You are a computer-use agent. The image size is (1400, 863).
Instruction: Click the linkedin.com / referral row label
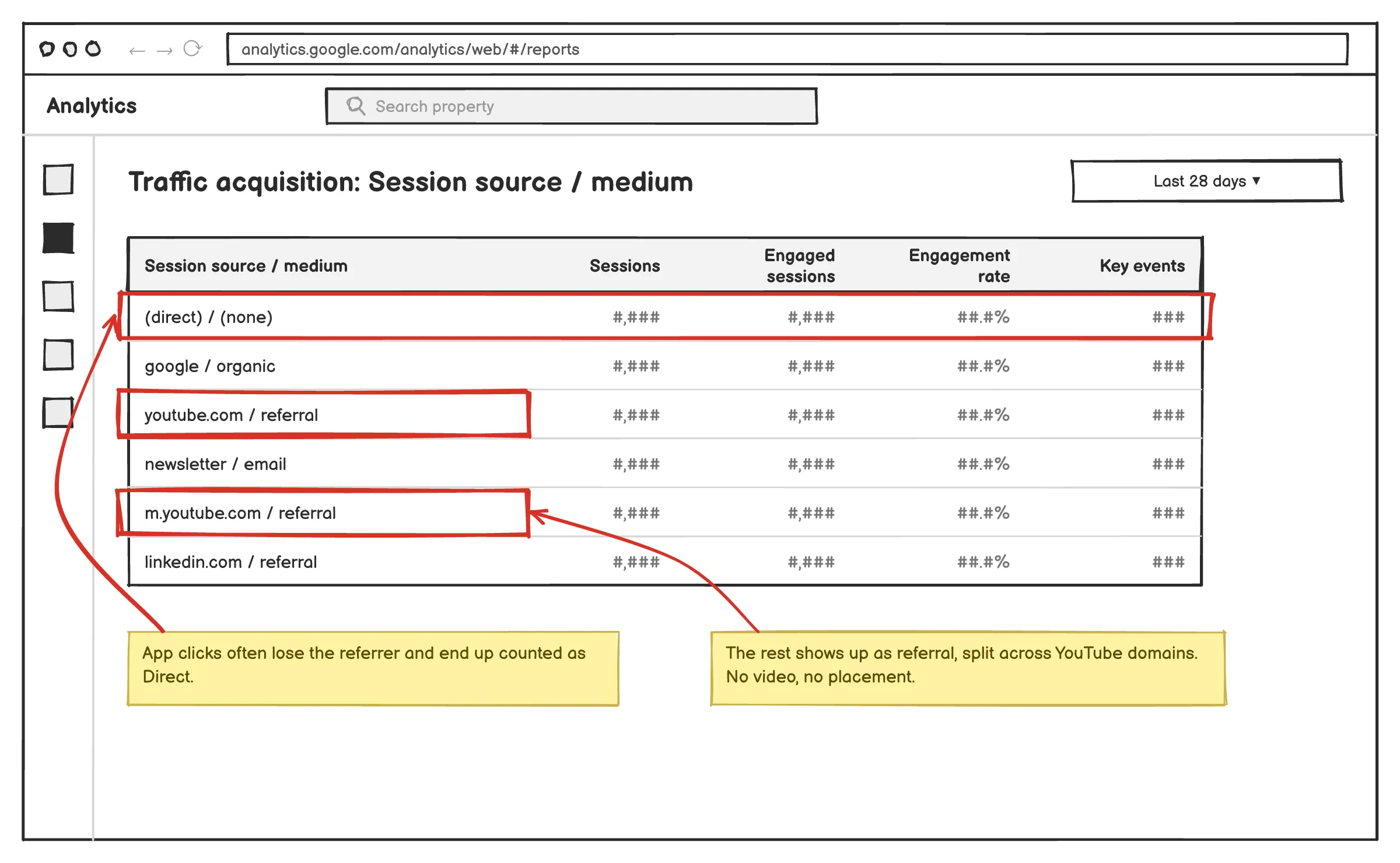(x=231, y=562)
